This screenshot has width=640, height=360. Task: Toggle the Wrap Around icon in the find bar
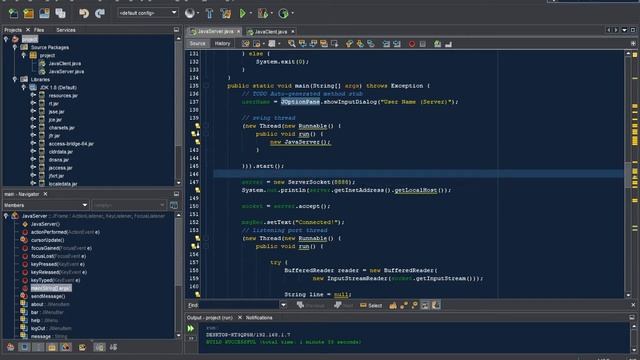tap(436, 305)
